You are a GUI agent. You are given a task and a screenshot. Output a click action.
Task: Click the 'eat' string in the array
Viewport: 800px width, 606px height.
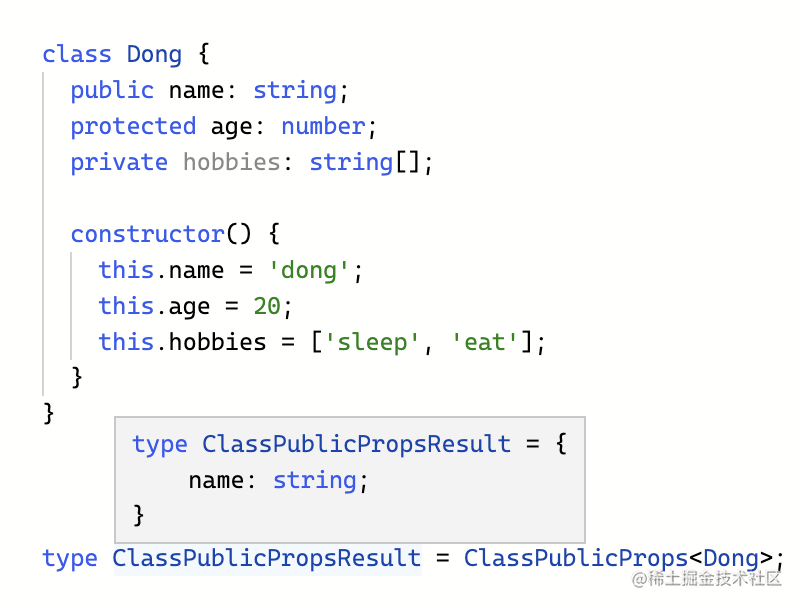[x=485, y=342]
